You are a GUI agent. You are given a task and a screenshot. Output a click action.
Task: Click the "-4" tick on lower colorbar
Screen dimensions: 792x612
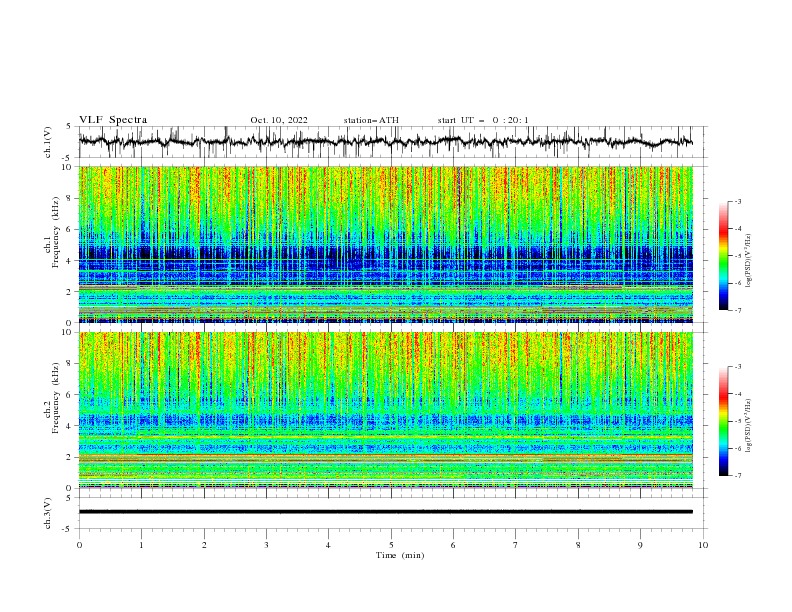pos(737,394)
